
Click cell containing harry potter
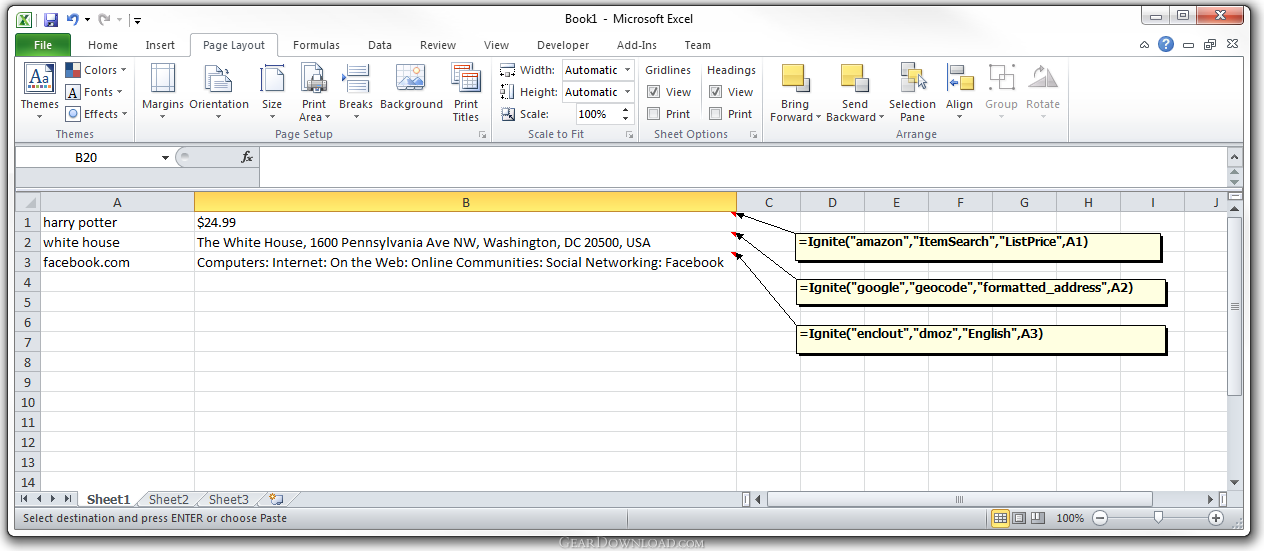(116, 222)
